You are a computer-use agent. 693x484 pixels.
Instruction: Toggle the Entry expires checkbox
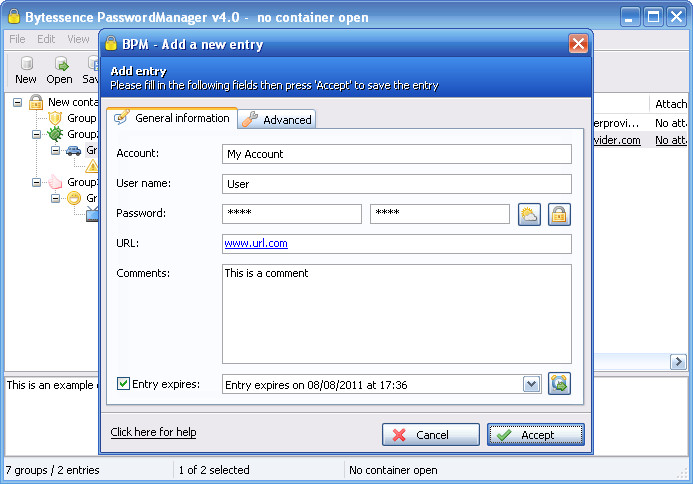(x=123, y=384)
